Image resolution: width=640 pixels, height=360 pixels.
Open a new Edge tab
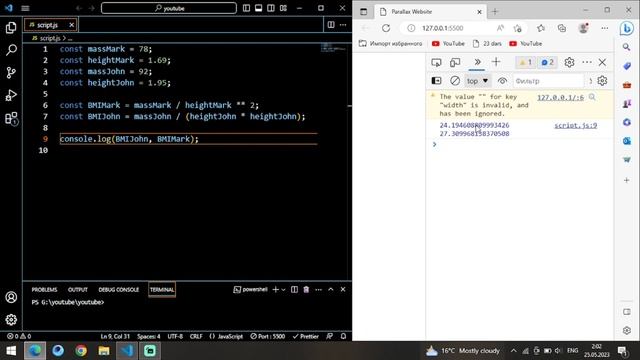(495, 11)
